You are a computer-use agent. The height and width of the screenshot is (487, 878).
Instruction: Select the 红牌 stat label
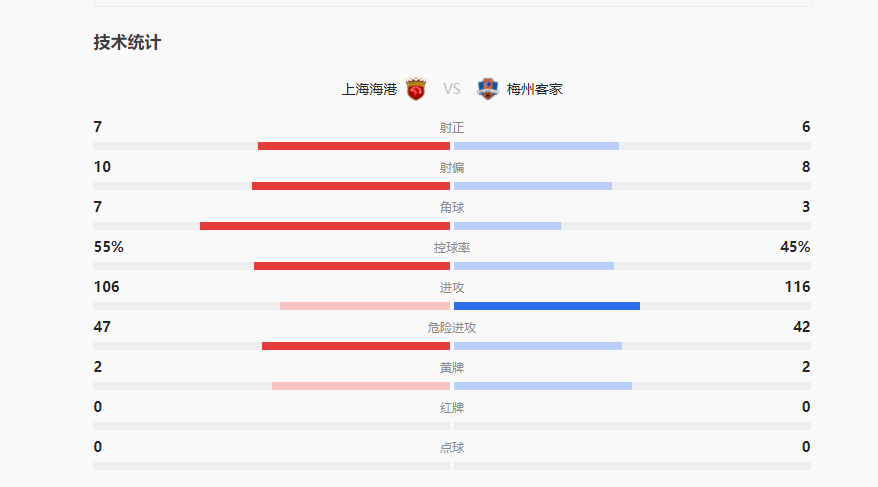click(x=452, y=408)
